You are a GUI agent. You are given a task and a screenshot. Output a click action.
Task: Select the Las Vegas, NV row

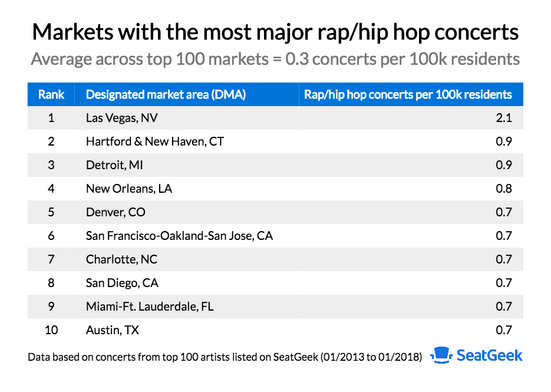(275, 118)
